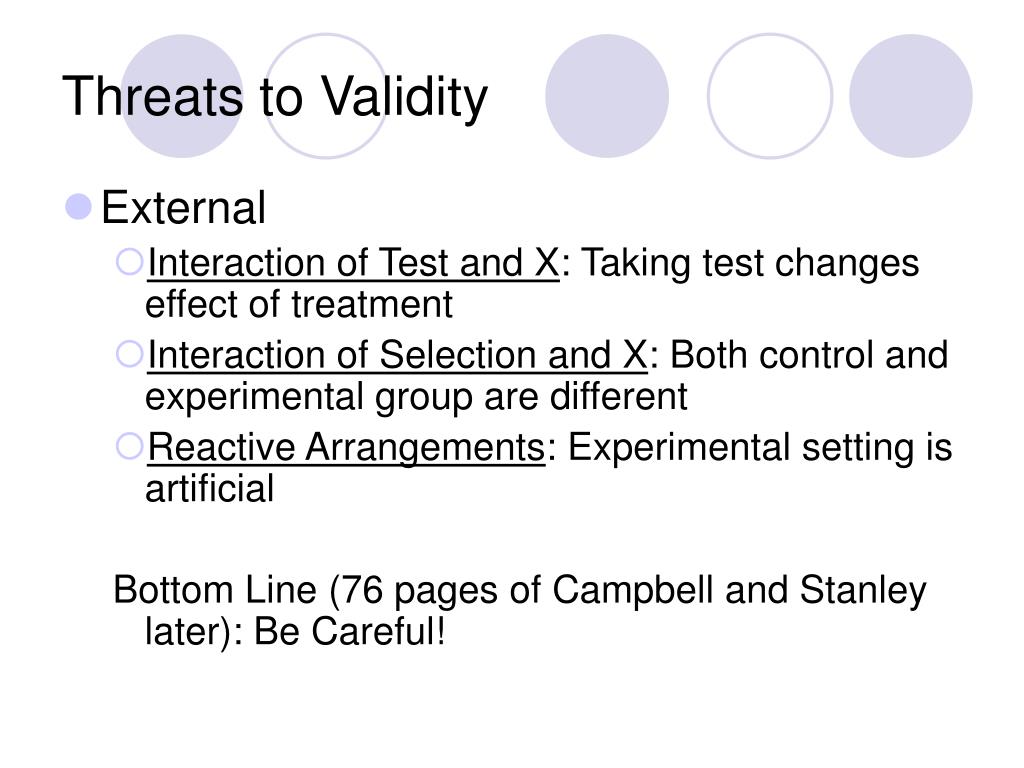
Task: Open the underlined 'Interaction of Test and X' text
Action: tap(353, 263)
